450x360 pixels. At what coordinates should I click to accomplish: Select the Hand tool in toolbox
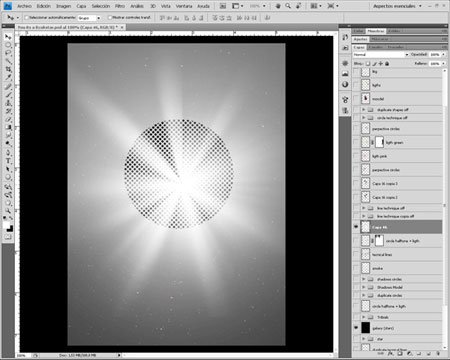(8, 203)
